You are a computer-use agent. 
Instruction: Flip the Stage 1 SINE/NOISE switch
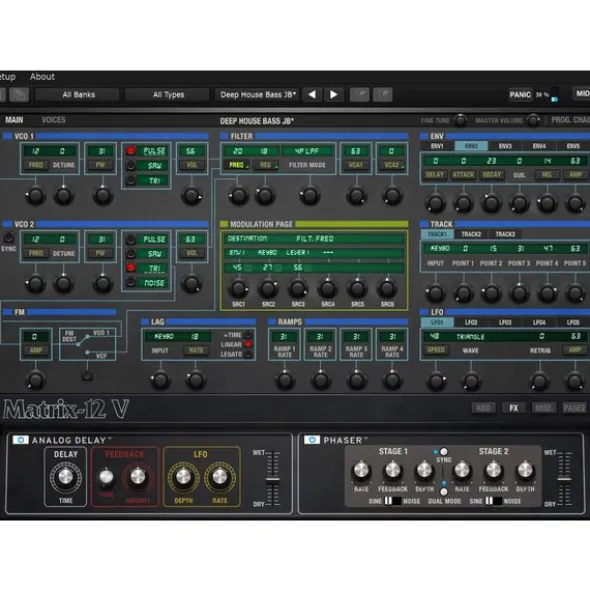pos(392,501)
